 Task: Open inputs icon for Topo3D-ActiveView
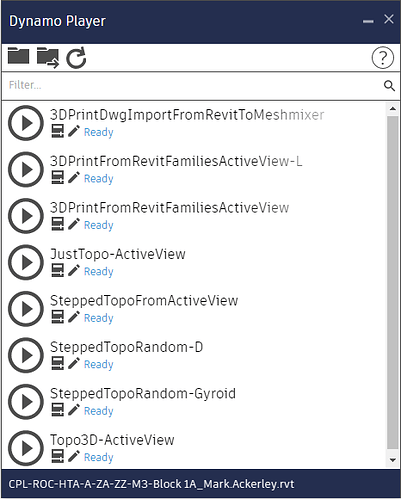coord(57,456)
